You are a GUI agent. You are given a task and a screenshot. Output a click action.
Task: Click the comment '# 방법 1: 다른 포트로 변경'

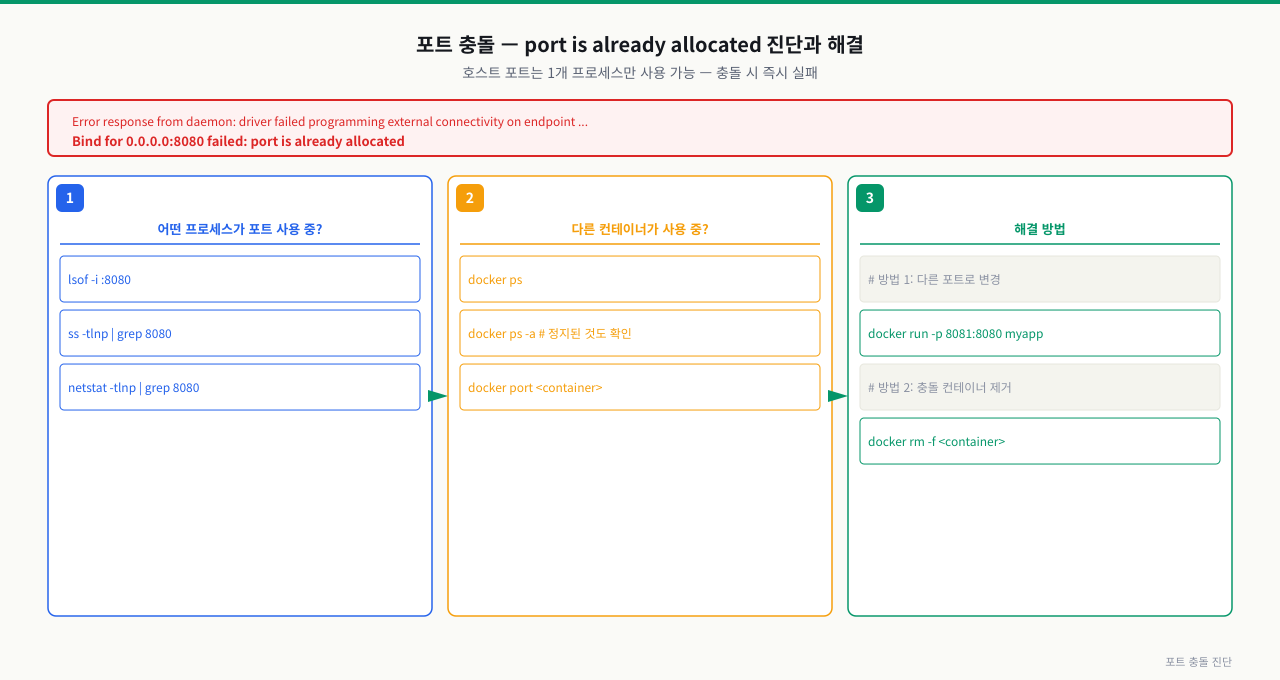coord(1040,279)
